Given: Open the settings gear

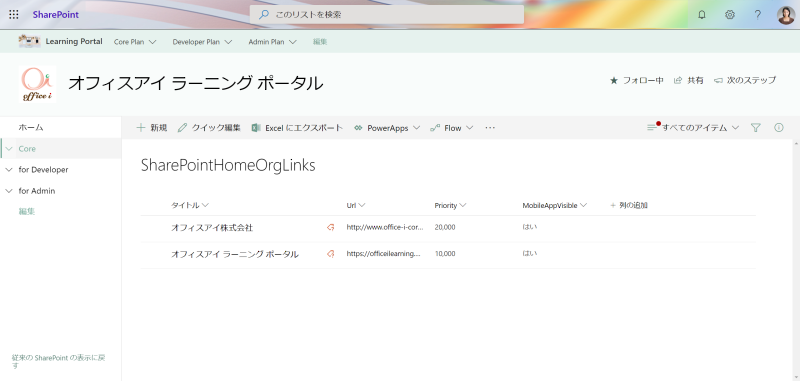Looking at the screenshot, I should coord(730,14).
